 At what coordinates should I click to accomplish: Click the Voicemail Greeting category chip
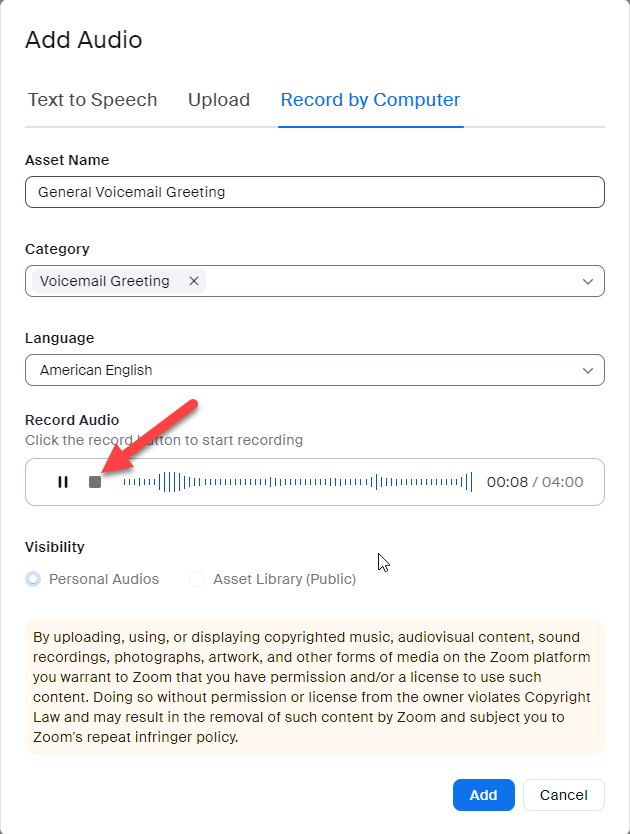104,281
